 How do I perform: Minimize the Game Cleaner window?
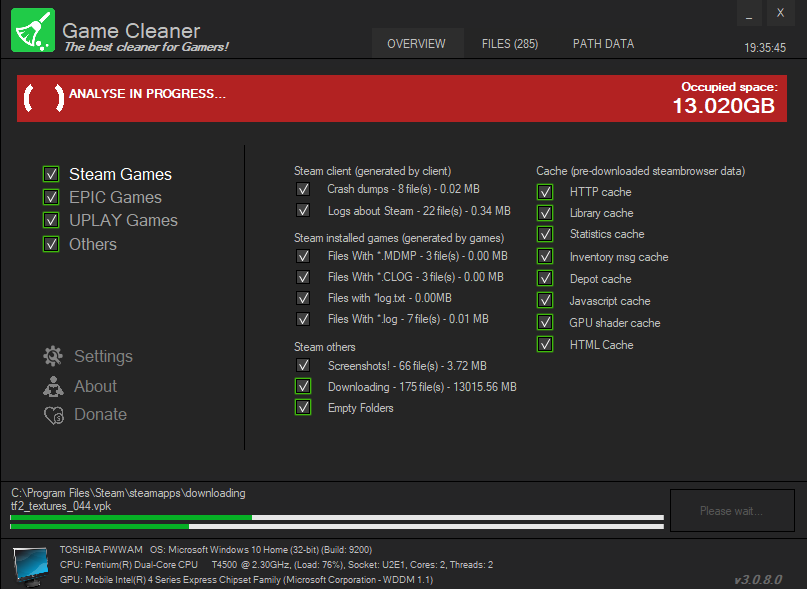(x=749, y=13)
